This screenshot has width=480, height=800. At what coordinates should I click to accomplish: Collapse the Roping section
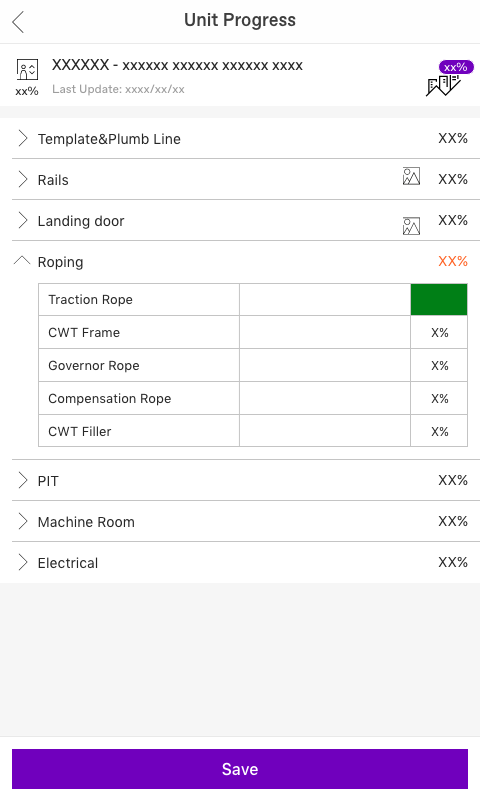22,261
